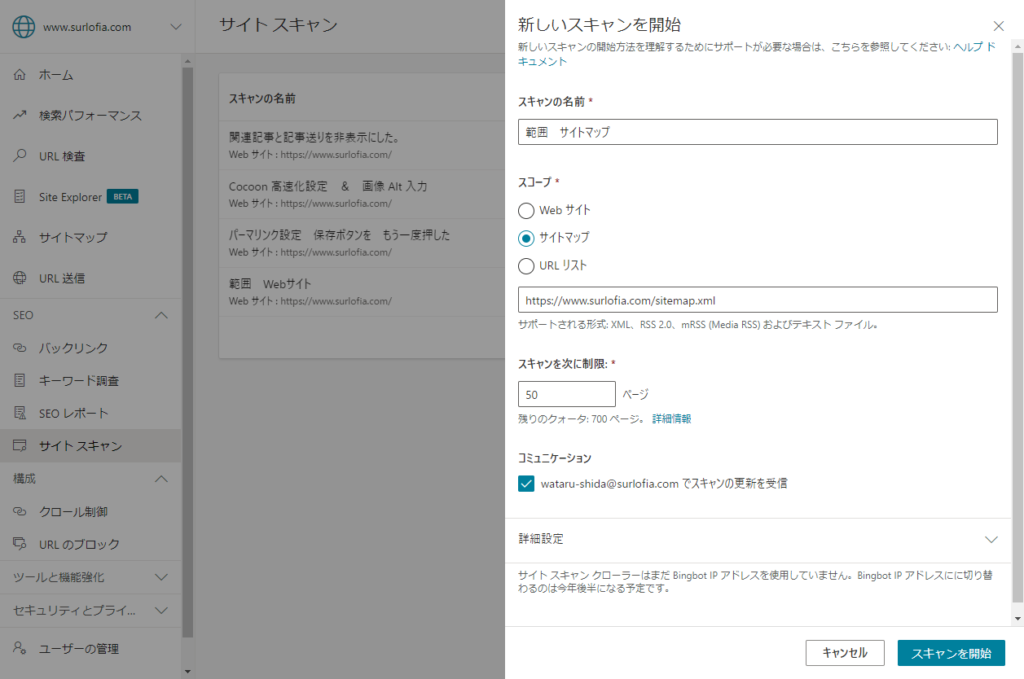Uncheck the scan update email notification

(525, 484)
